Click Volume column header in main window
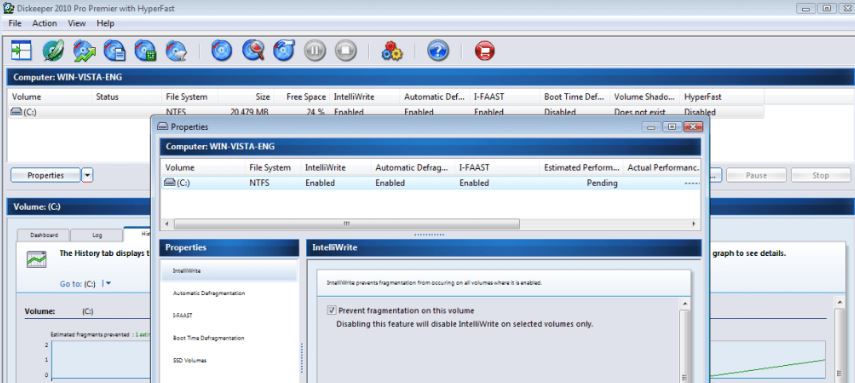The height and width of the screenshot is (383, 855). click(49, 97)
